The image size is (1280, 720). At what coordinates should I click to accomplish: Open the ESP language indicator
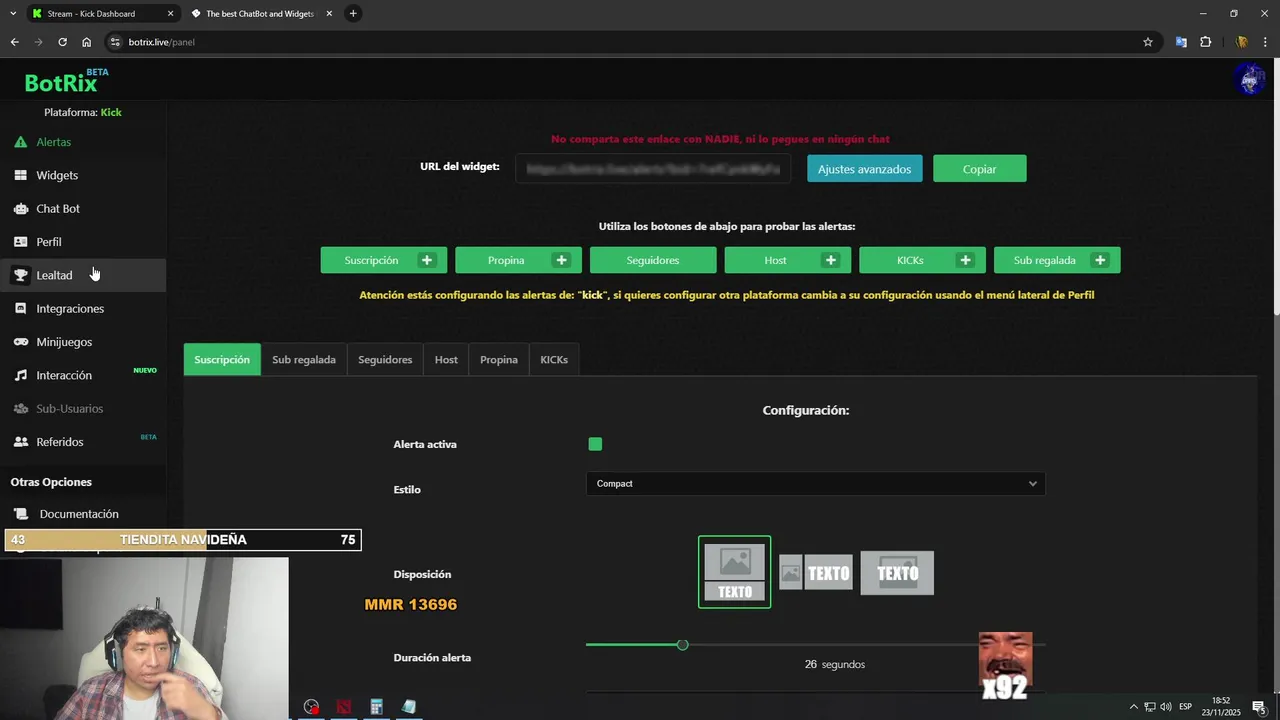tap(1185, 707)
